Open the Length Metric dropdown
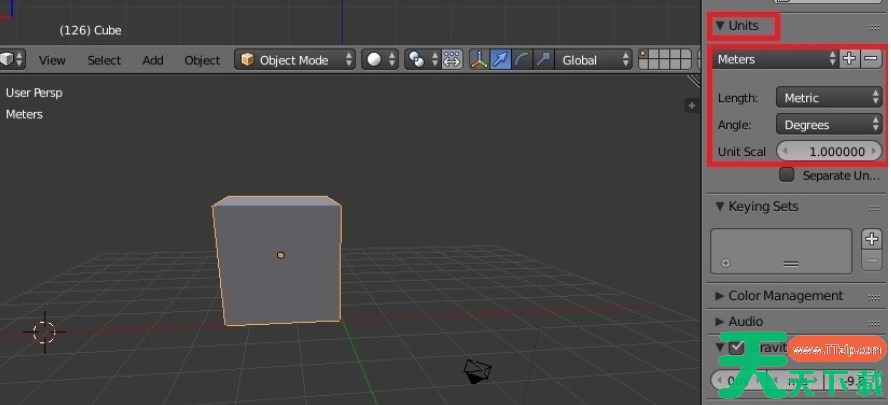 (829, 98)
